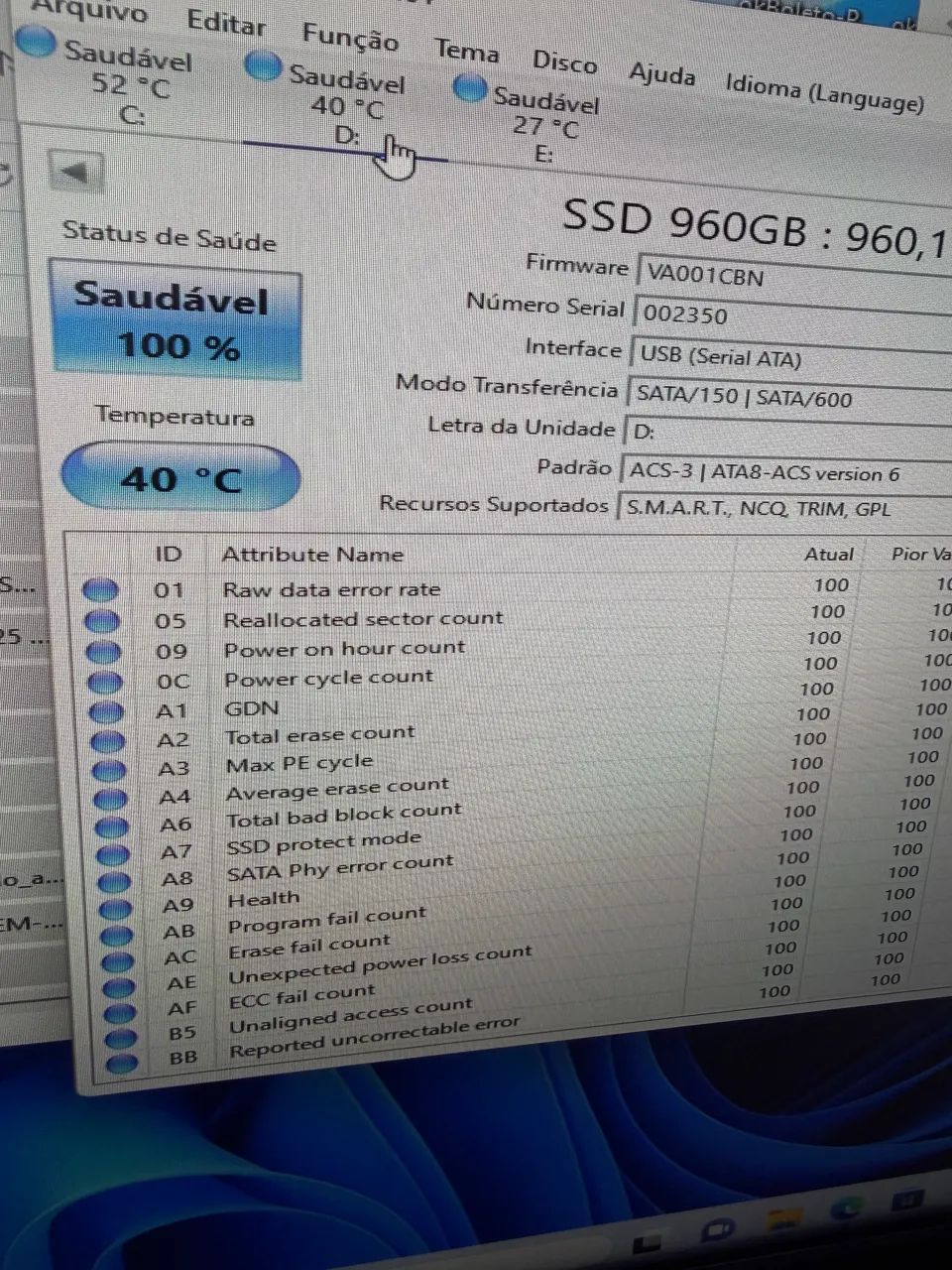This screenshot has height=1270, width=952.
Task: Click status orb for Unaligned access count
Action: pos(121,1039)
